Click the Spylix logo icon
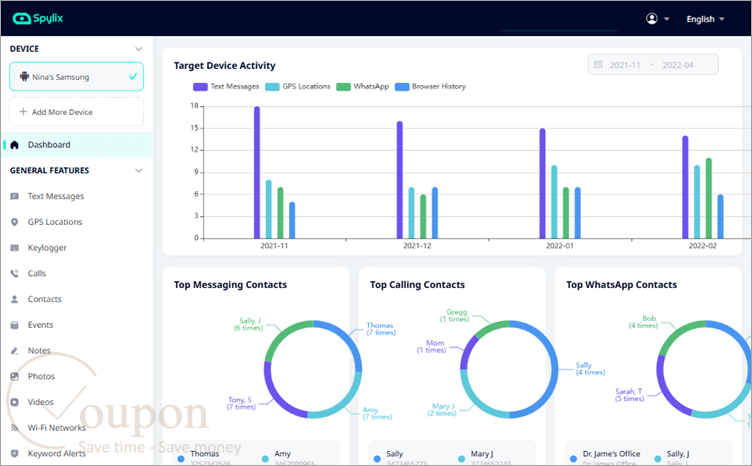The height and width of the screenshot is (466, 752). pos(22,19)
